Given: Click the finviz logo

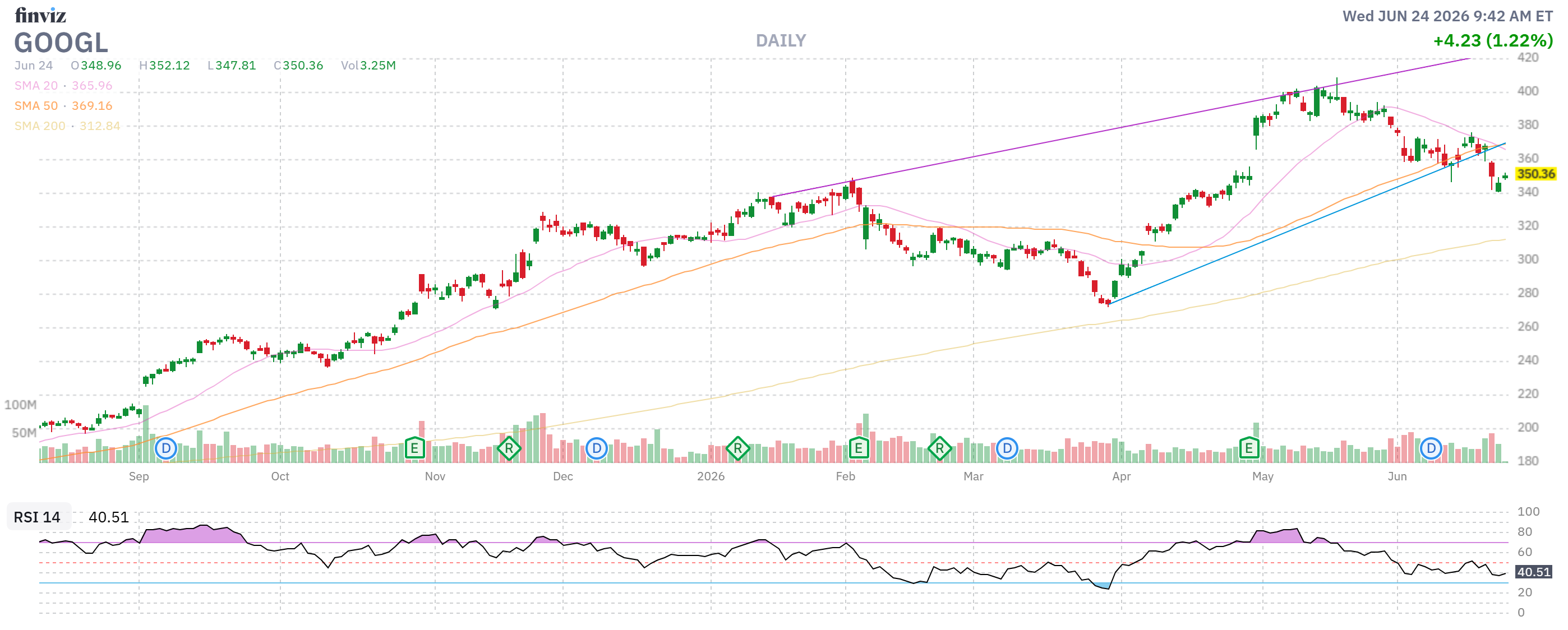Looking at the screenshot, I should coord(40,15).
